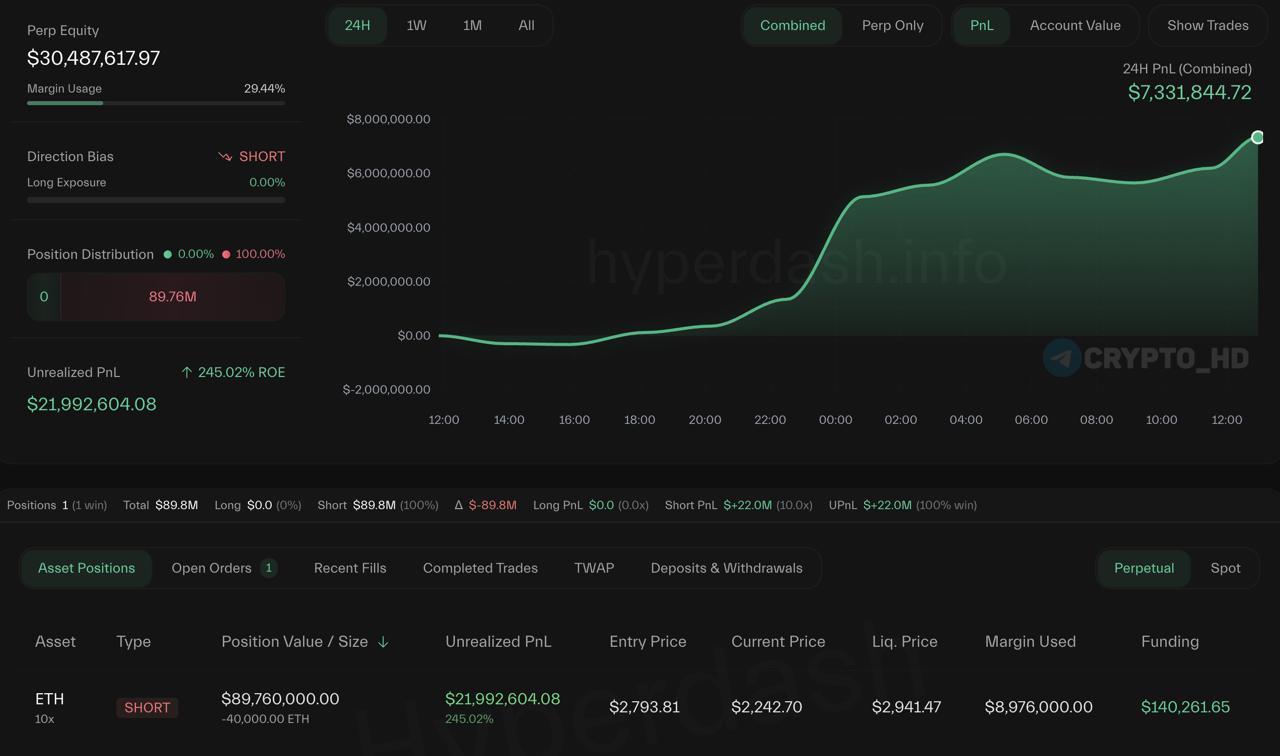Click the Type column header
This screenshot has width=1280, height=756.
click(133, 642)
